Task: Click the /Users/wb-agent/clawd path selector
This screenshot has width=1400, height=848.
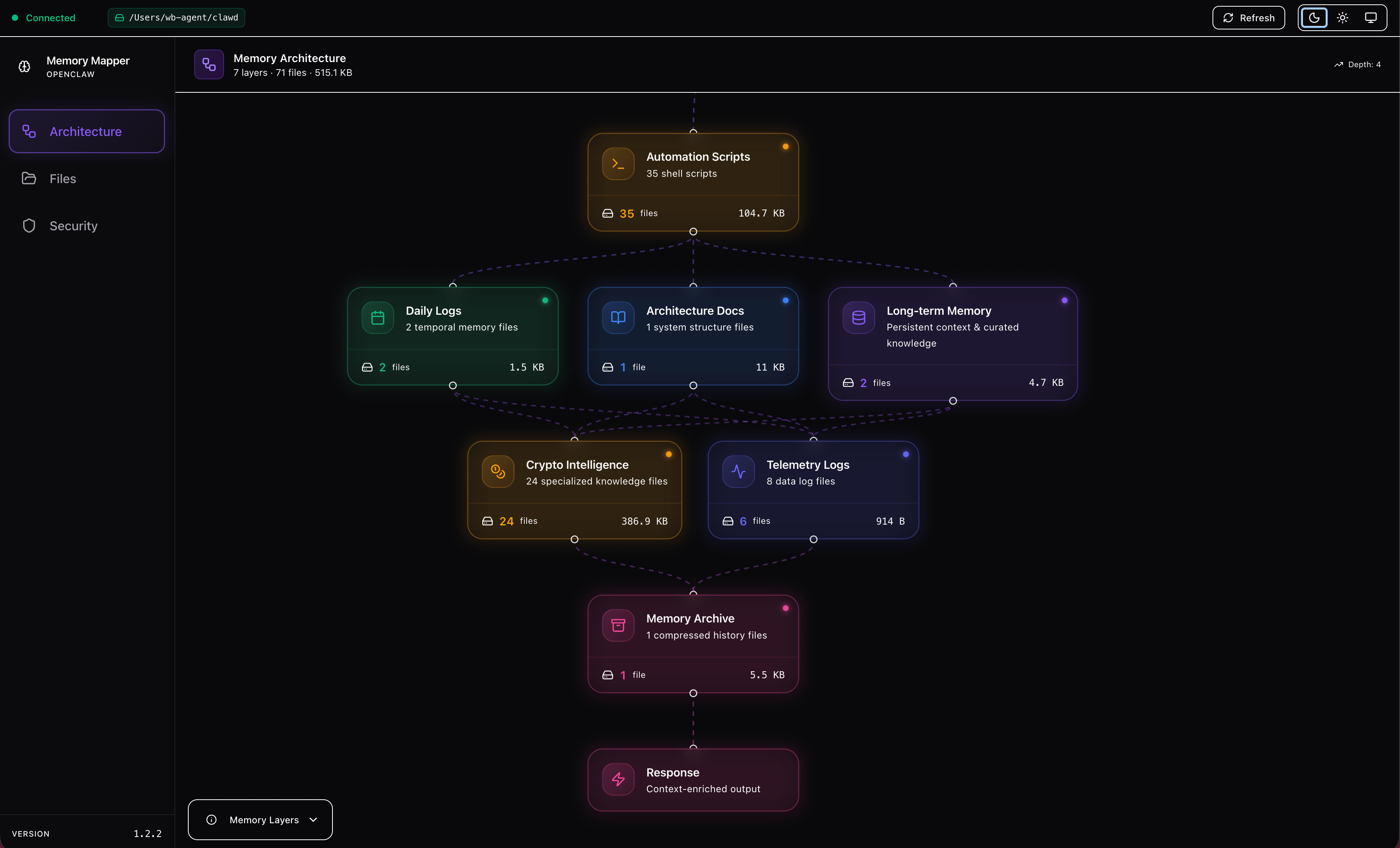Action: pos(176,18)
